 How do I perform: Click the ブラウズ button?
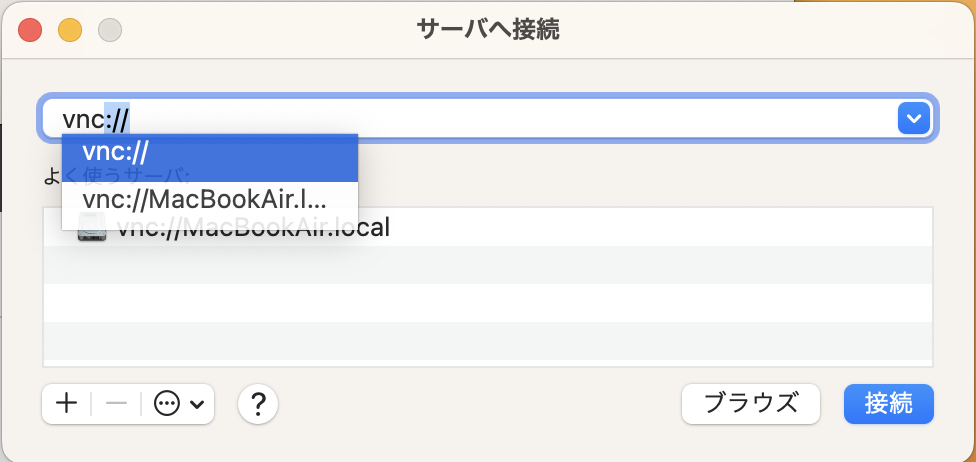pos(750,404)
